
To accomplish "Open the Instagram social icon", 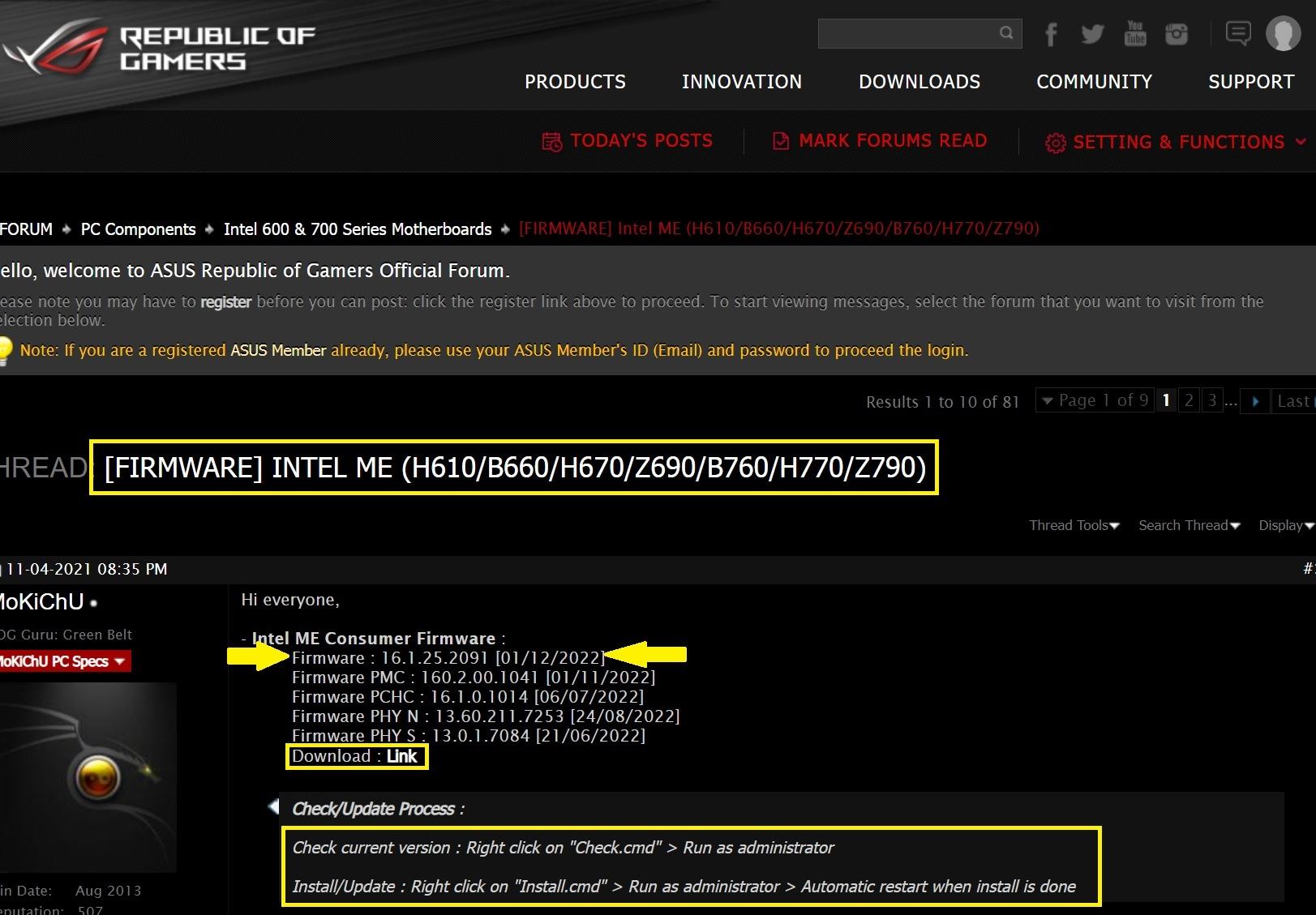I will 1177,34.
